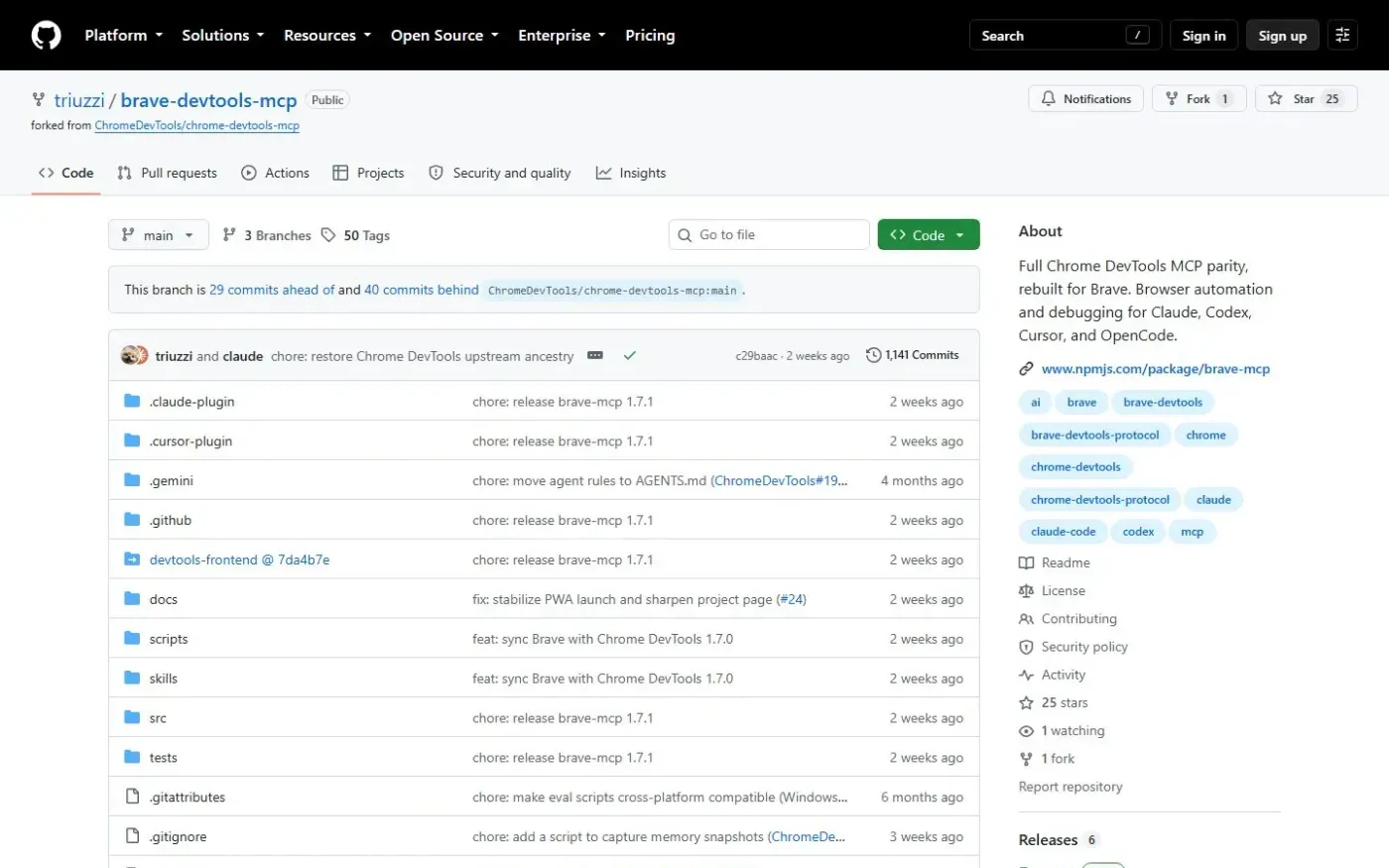This screenshot has width=1389, height=868.
Task: Open the 3 Branches link
Action: (267, 235)
